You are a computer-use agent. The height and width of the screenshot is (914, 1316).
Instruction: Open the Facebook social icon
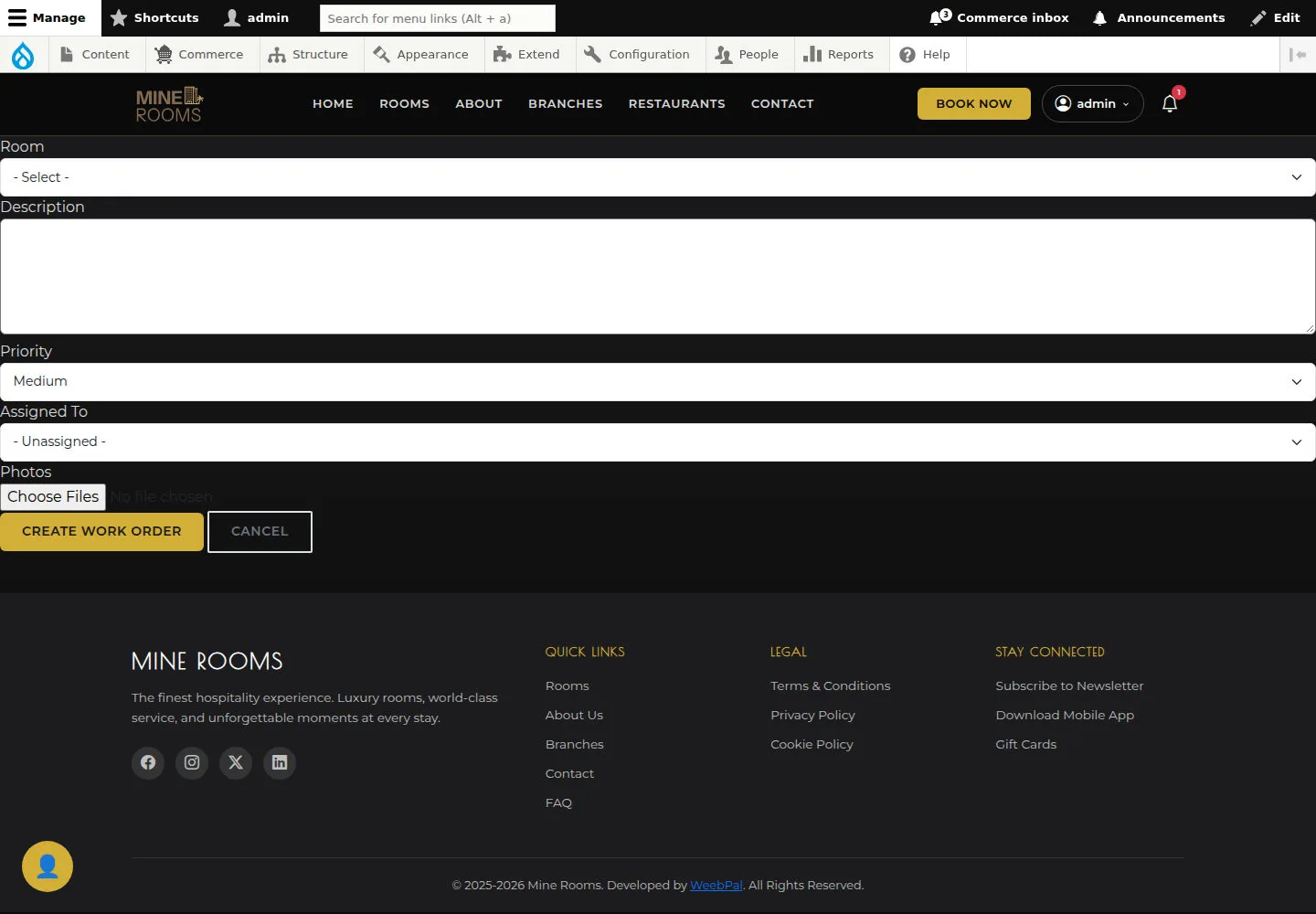[148, 762]
